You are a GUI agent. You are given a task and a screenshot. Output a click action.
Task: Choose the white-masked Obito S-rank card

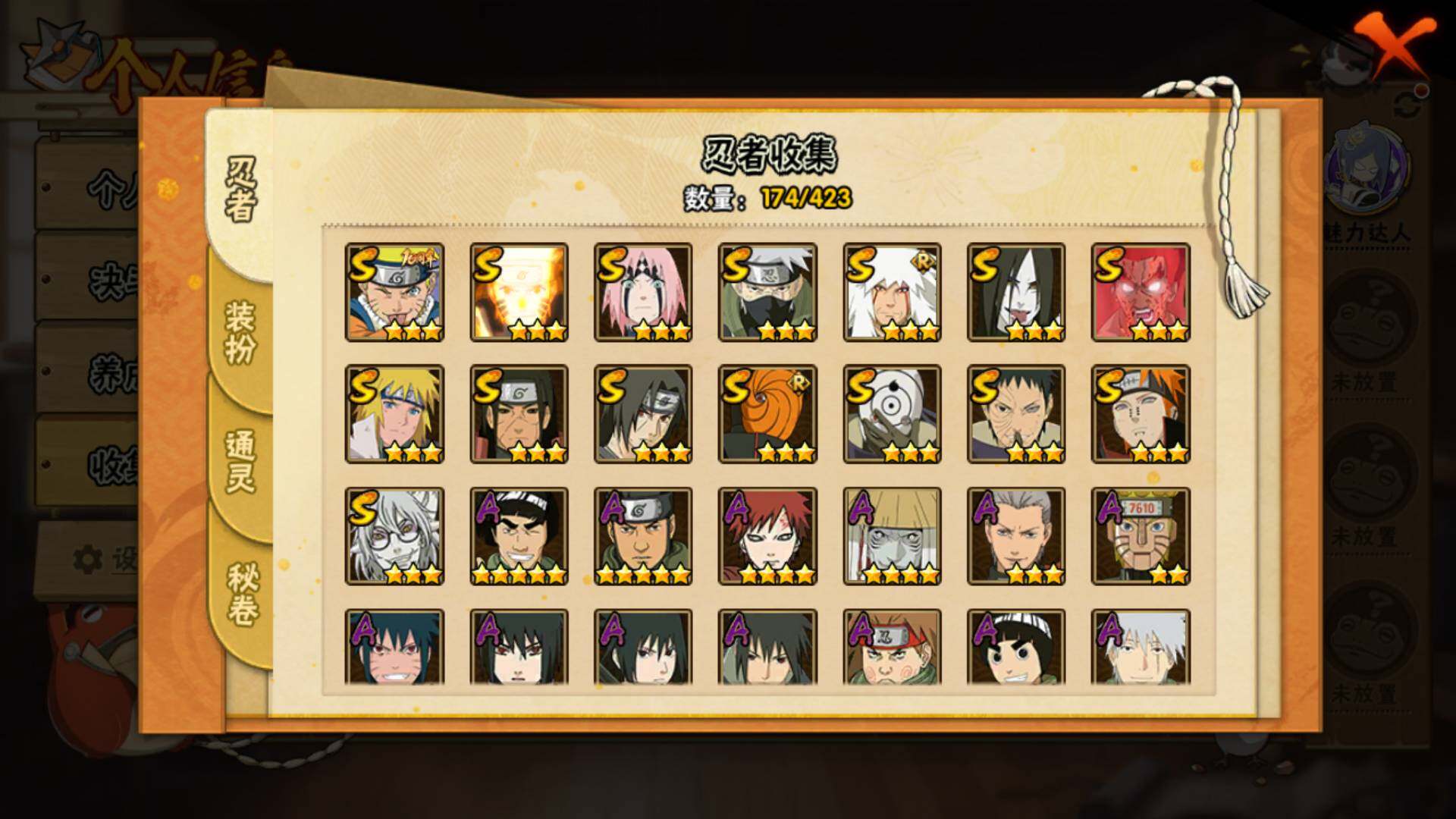point(892,414)
